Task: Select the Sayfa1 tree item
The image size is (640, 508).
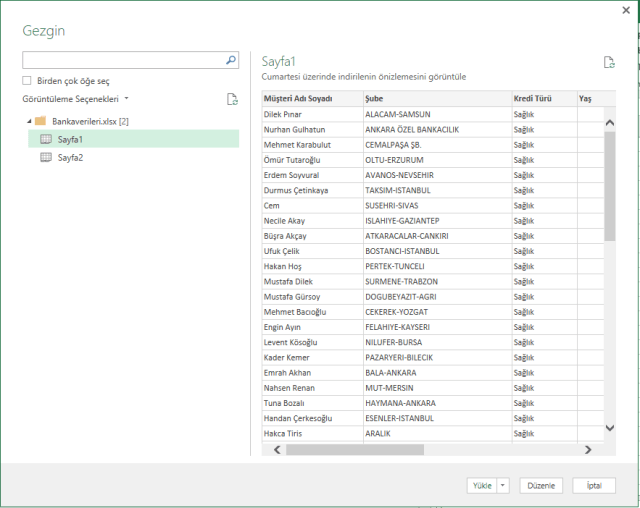Action: pyautogui.click(x=133, y=139)
